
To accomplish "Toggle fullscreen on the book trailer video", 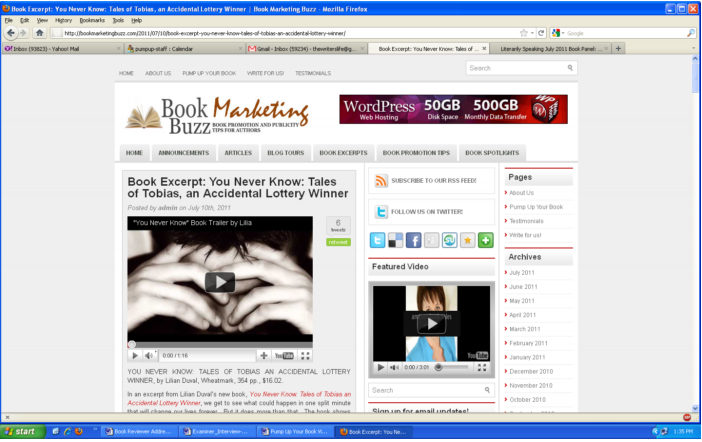I will (305, 356).
